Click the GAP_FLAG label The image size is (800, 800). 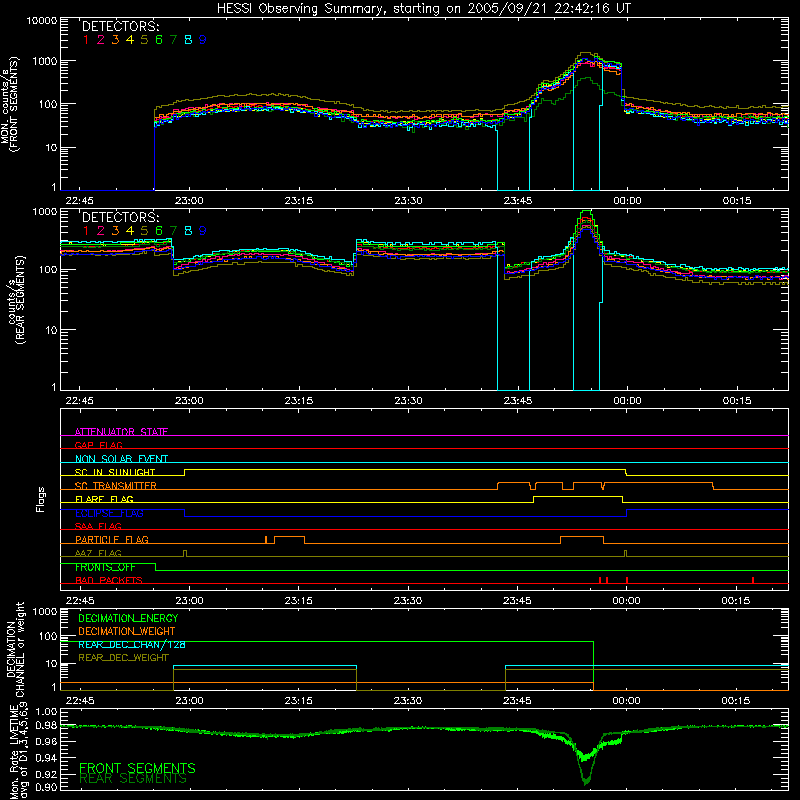pos(98,445)
